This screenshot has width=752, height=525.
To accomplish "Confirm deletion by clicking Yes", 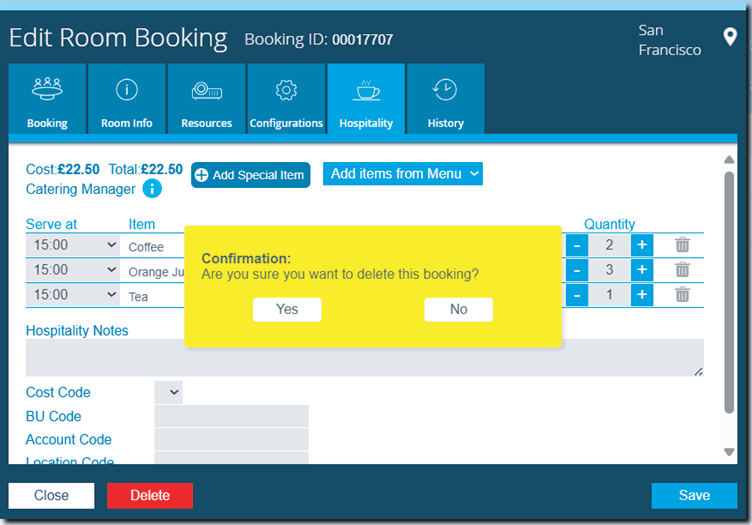I will 287,309.
